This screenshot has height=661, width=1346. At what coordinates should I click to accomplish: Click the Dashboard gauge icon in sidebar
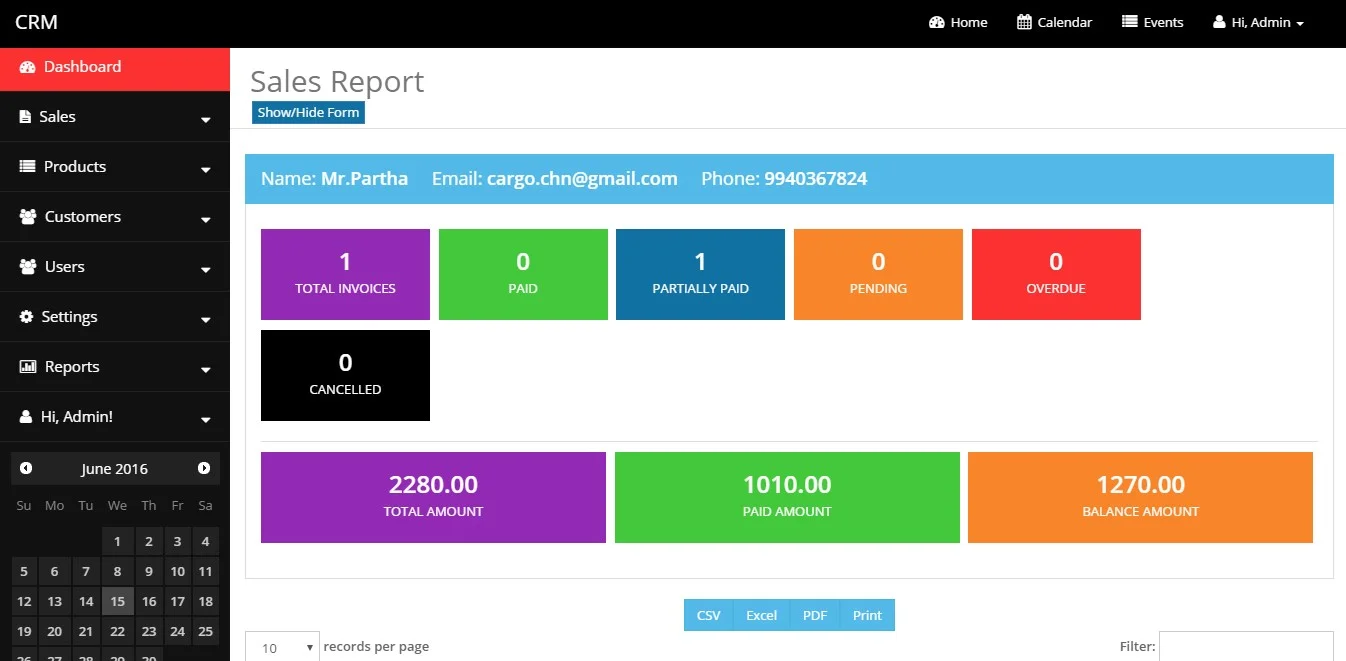pyautogui.click(x=27, y=67)
